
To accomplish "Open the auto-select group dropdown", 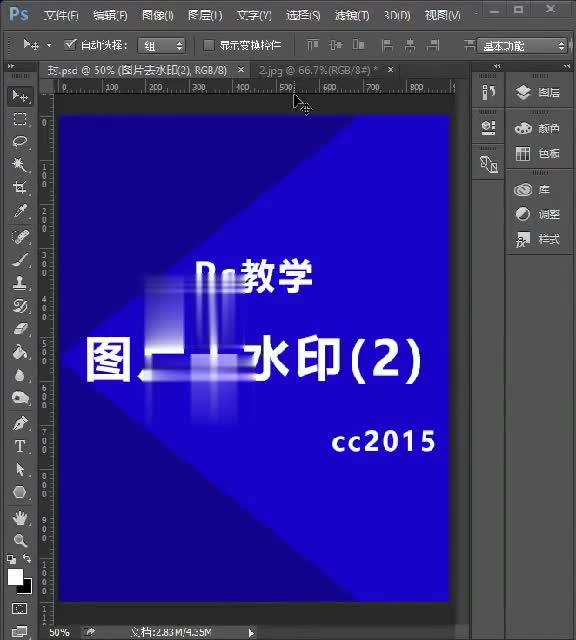I will tap(162, 46).
